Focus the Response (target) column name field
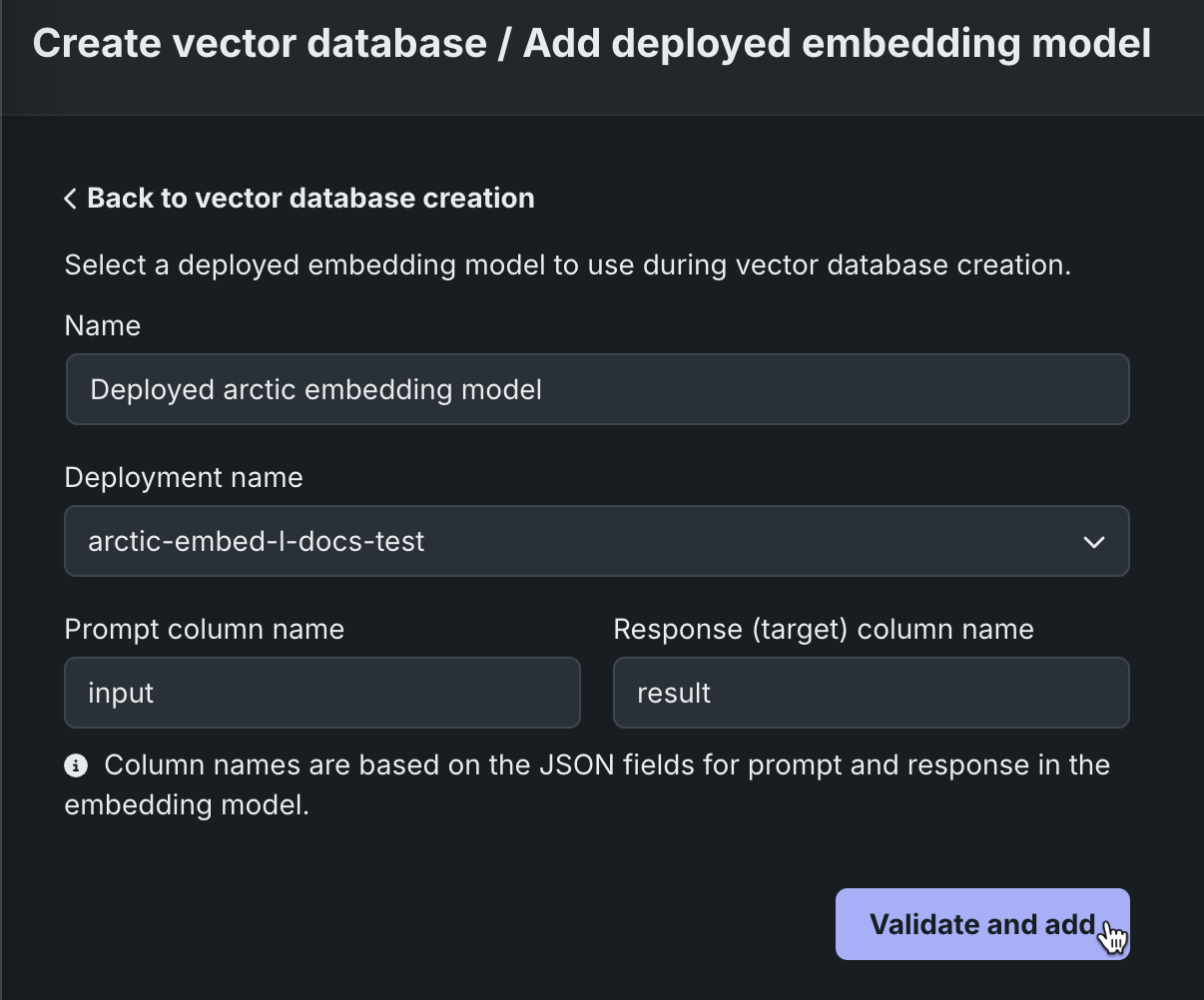Image resolution: width=1204 pixels, height=1000 pixels. [x=871, y=693]
